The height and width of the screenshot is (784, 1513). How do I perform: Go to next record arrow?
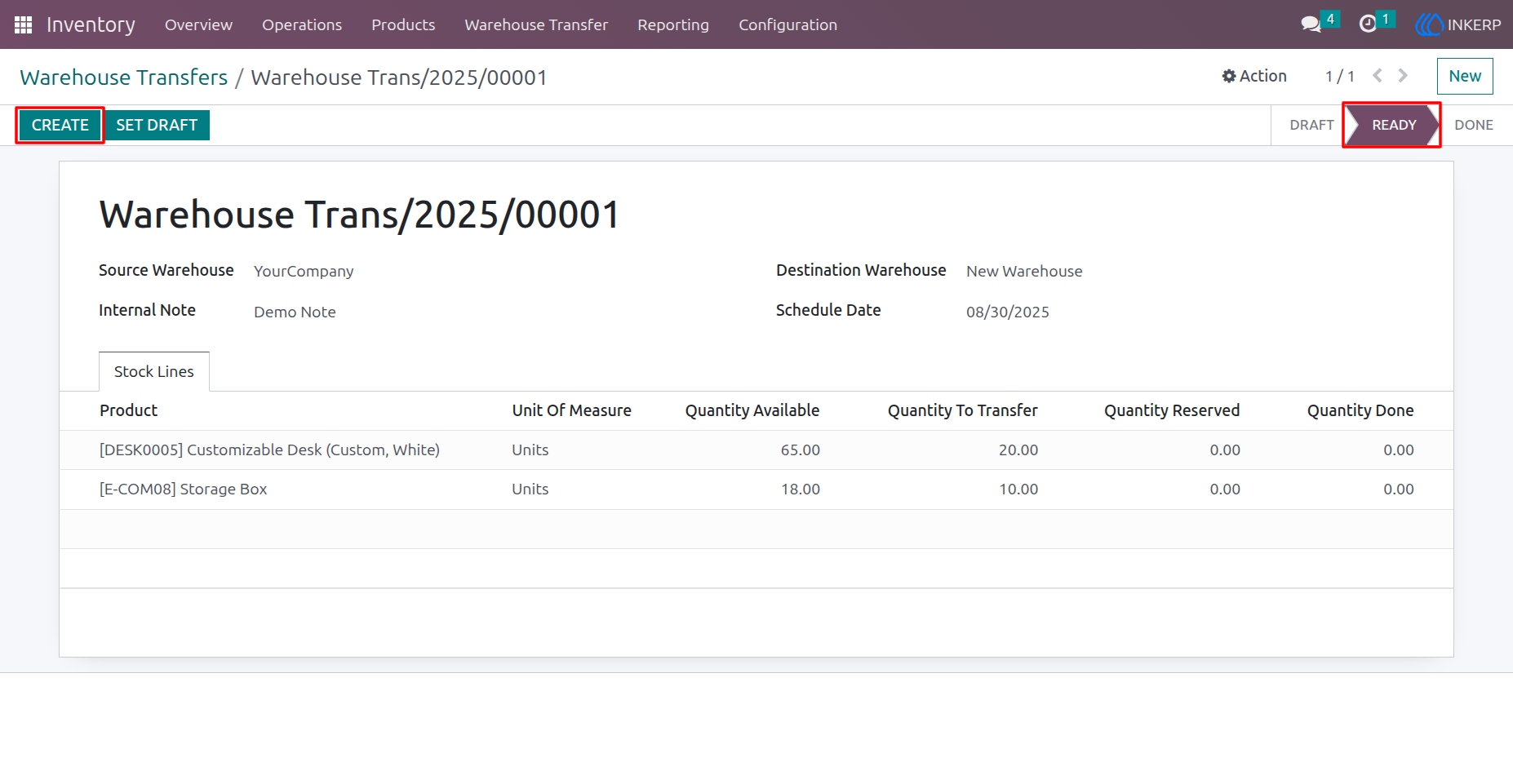click(1403, 76)
